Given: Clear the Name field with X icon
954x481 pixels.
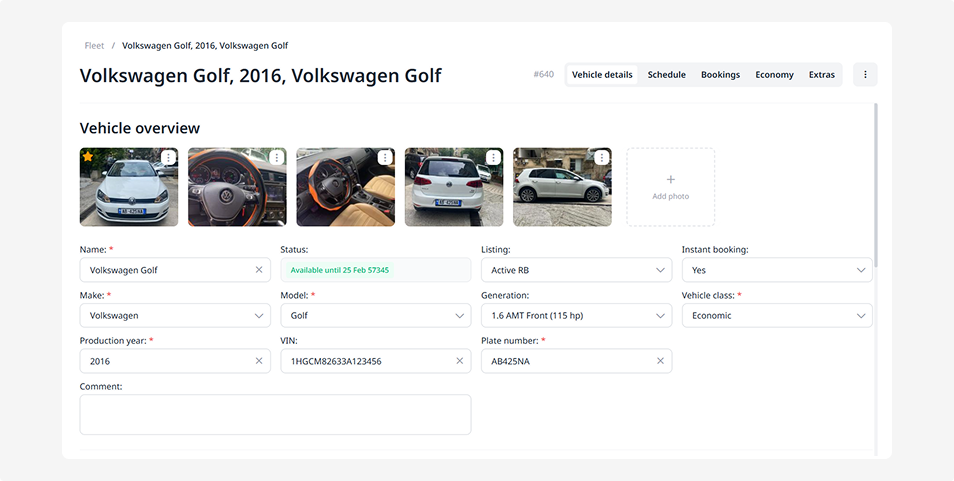Looking at the screenshot, I should click(x=259, y=270).
